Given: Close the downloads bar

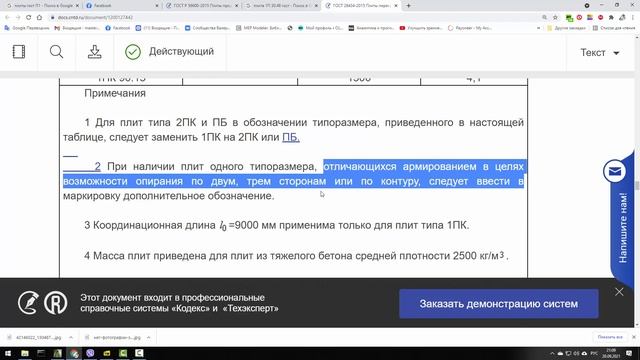Looking at the screenshot, I should tap(633, 337).
